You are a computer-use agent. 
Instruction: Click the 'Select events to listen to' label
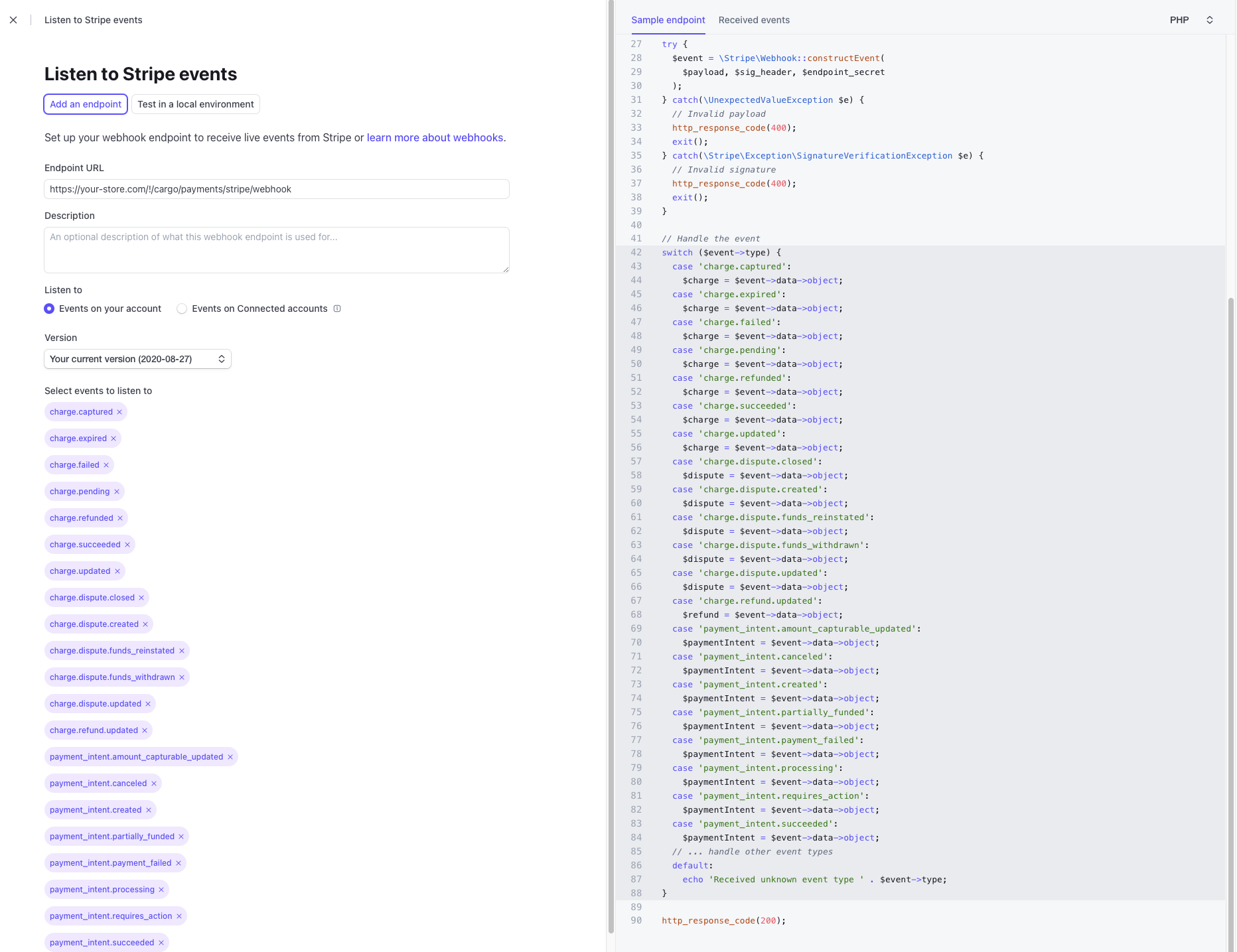click(x=98, y=391)
